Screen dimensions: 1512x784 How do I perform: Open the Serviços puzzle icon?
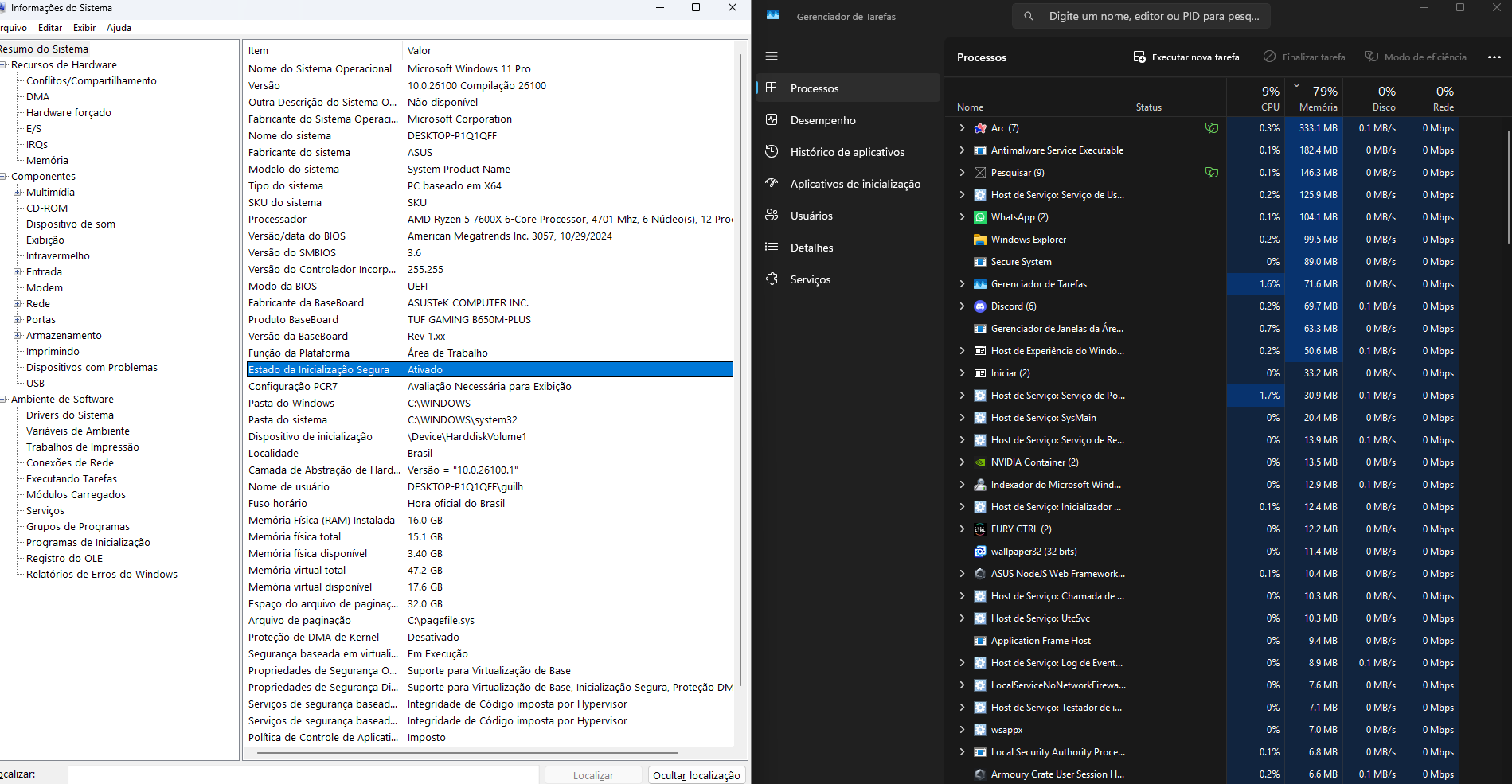click(x=771, y=279)
